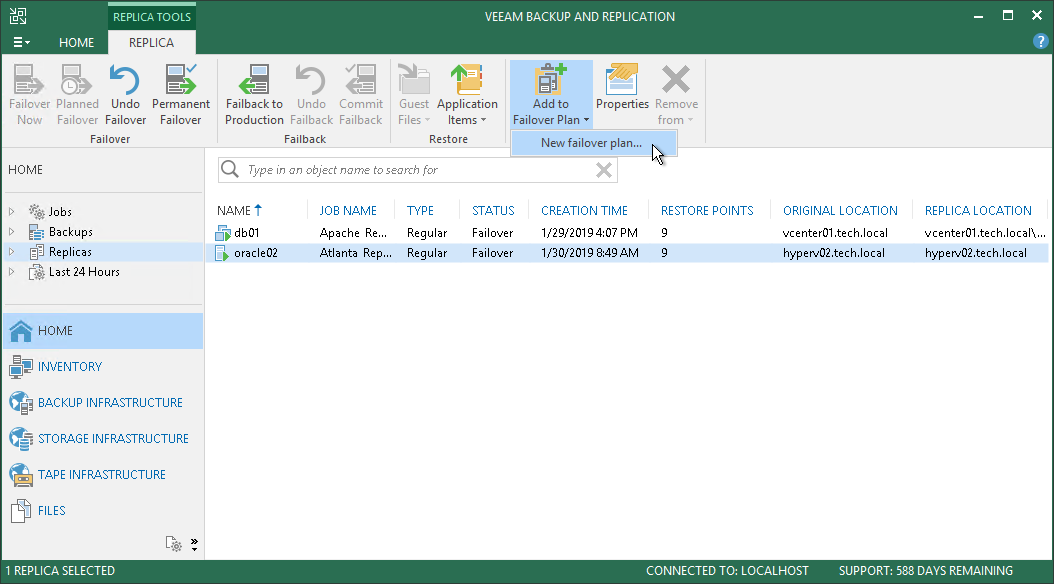
Task: Expand the Replicas tree node
Action: pyautogui.click(x=11, y=252)
